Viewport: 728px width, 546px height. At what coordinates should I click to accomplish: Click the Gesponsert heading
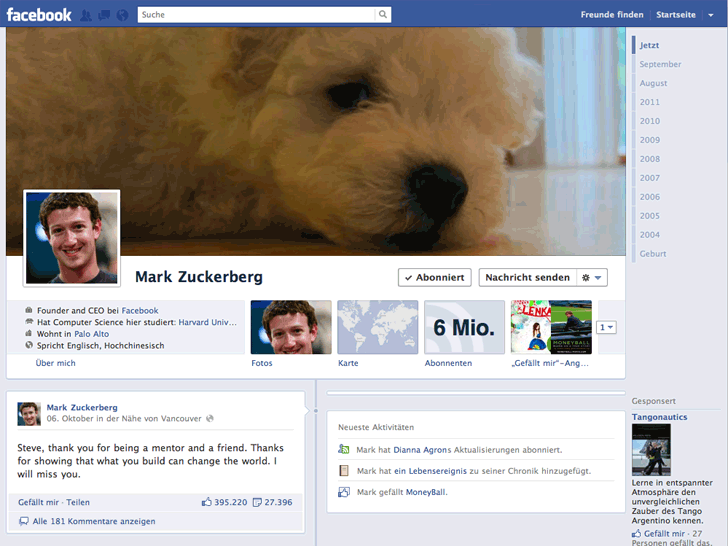654,401
